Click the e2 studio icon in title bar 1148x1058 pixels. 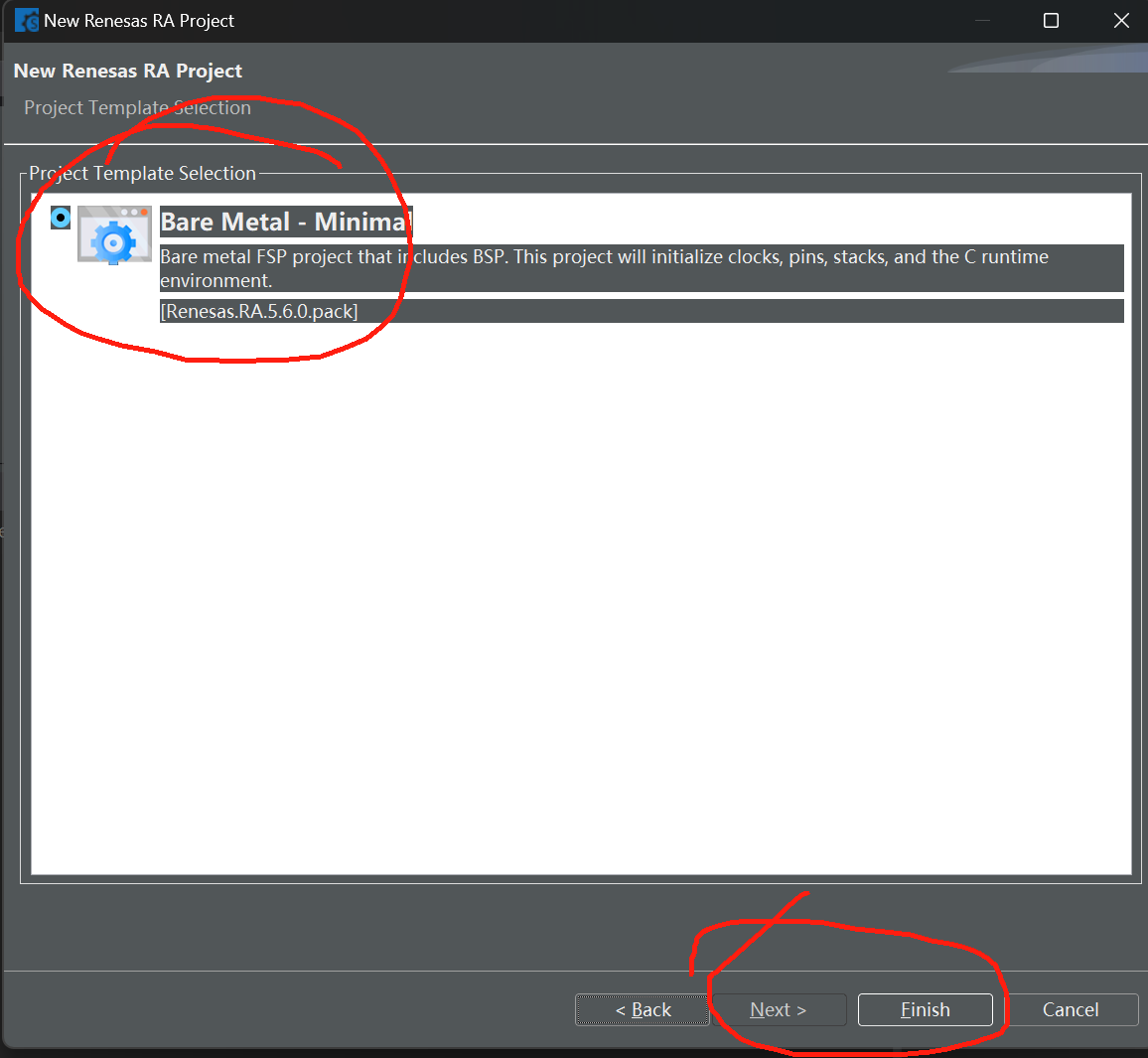click(27, 21)
